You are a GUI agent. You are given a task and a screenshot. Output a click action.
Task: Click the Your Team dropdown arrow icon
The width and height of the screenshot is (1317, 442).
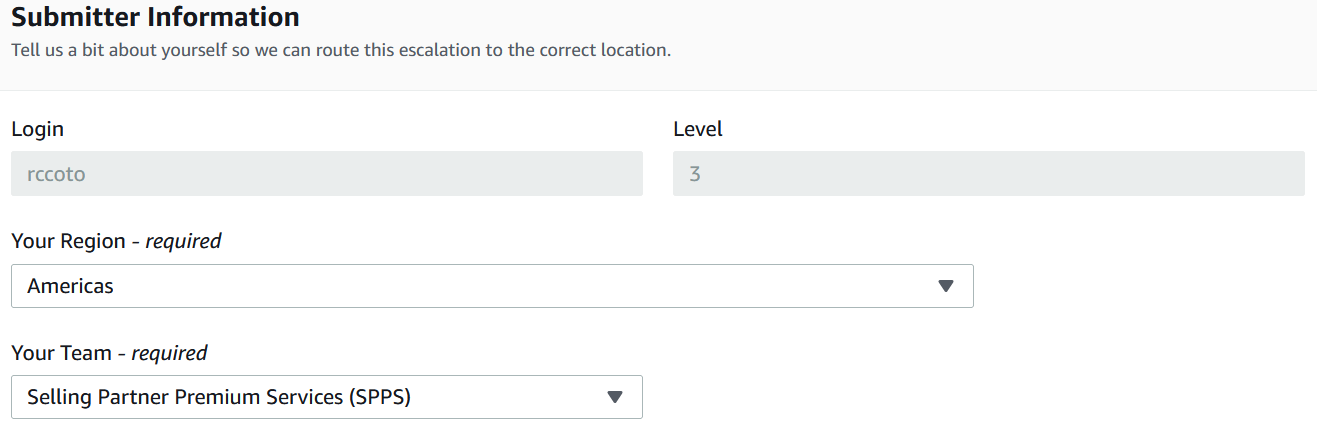click(615, 397)
